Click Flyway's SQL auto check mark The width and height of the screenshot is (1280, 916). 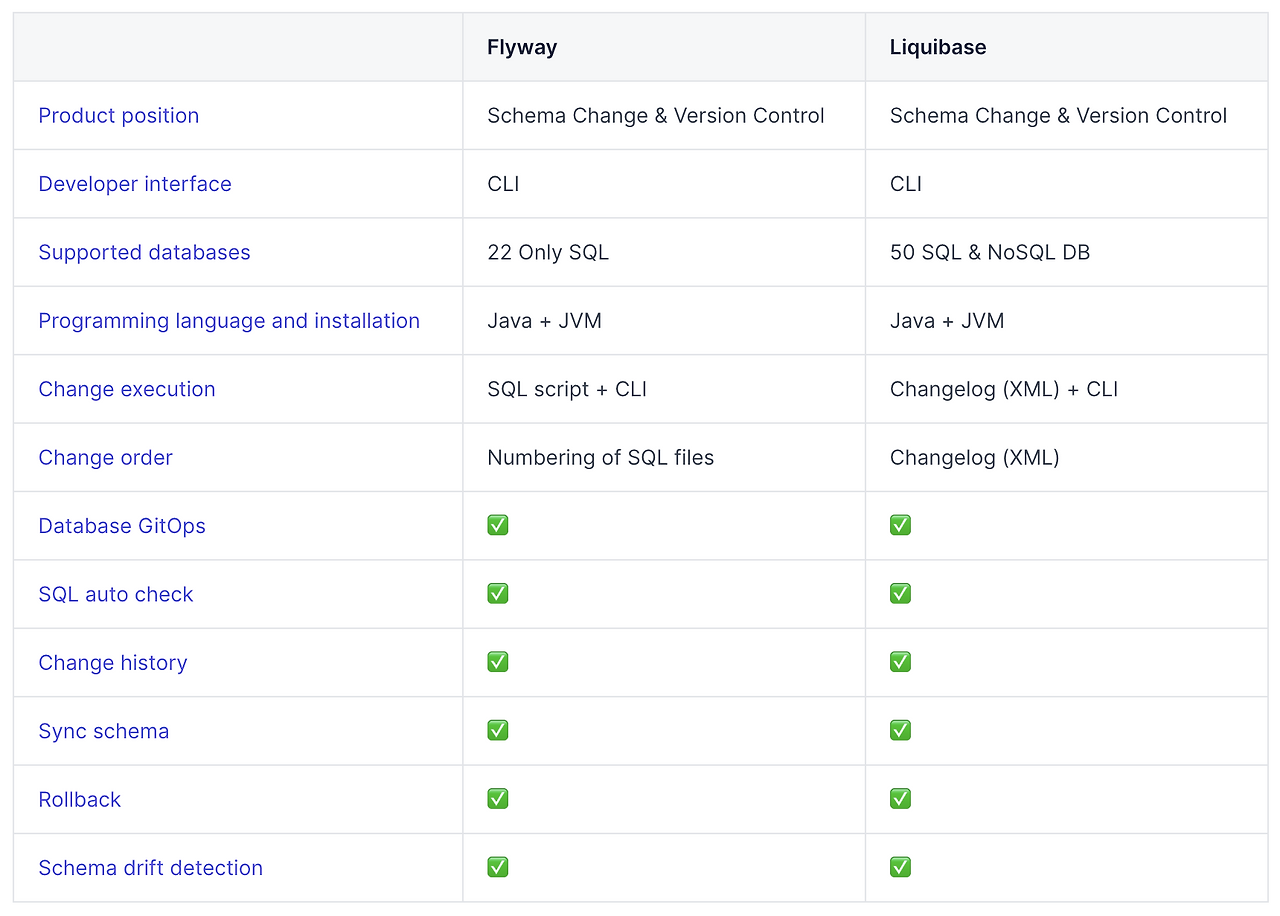498,594
